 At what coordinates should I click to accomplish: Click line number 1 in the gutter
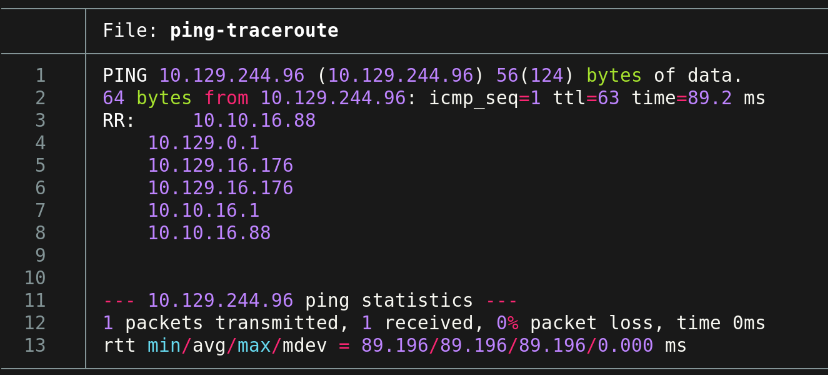41,76
